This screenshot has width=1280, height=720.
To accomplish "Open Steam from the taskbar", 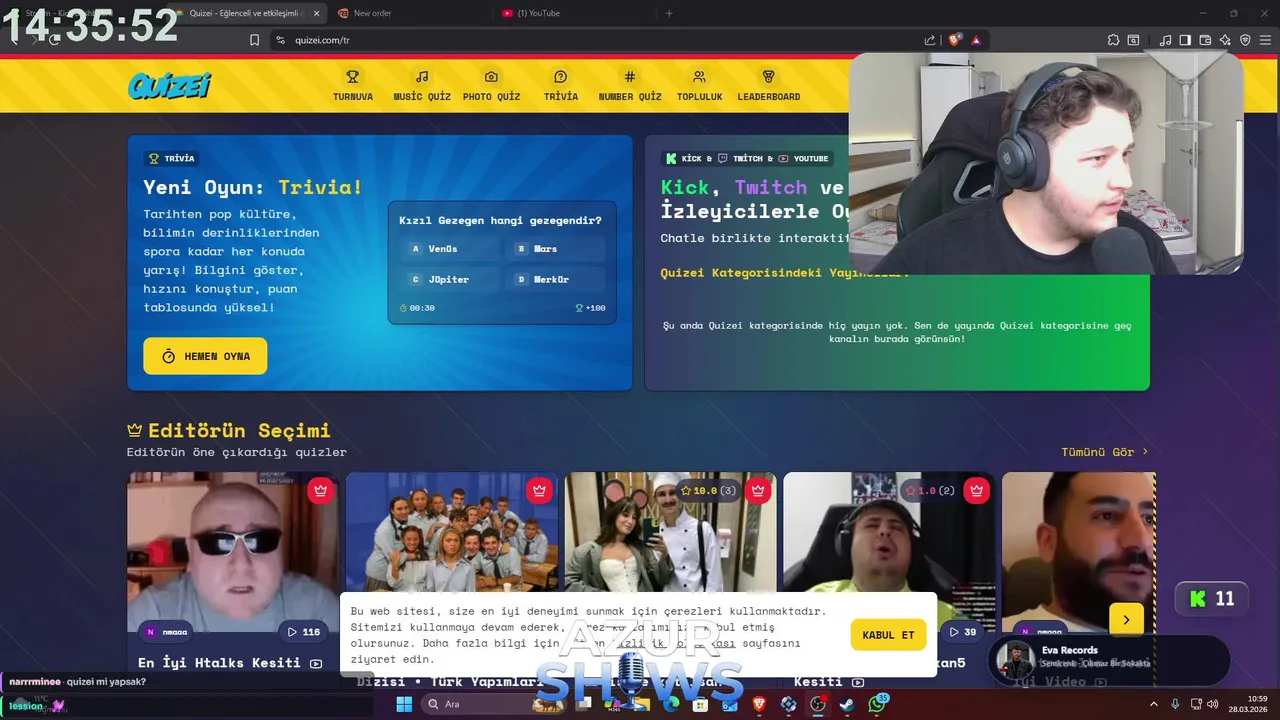I will pos(846,704).
